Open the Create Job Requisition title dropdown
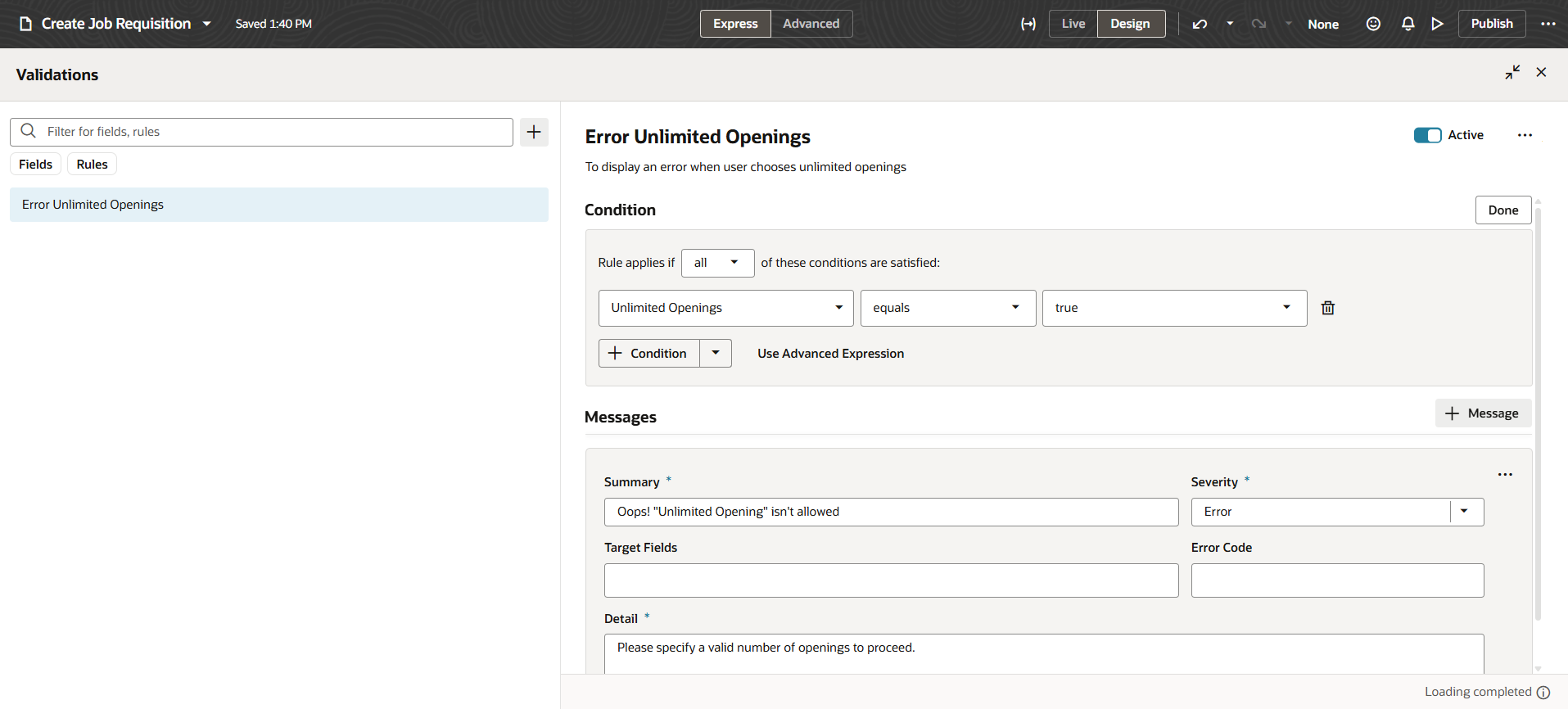Screen dimensions: 1568x709 (207, 24)
